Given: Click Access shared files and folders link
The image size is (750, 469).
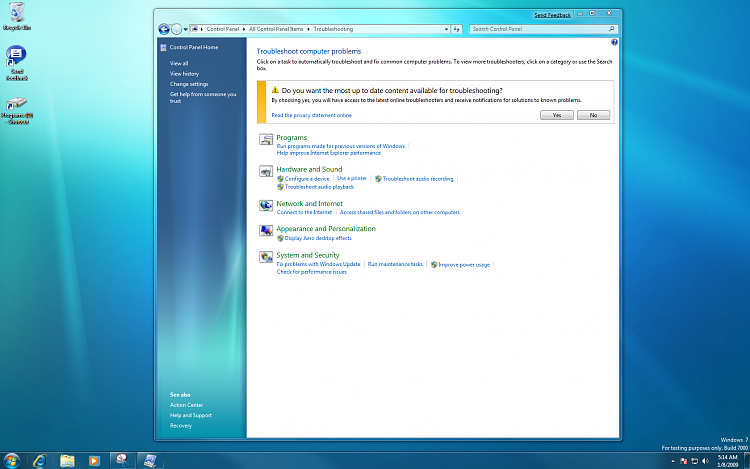Looking at the screenshot, I should (x=399, y=212).
